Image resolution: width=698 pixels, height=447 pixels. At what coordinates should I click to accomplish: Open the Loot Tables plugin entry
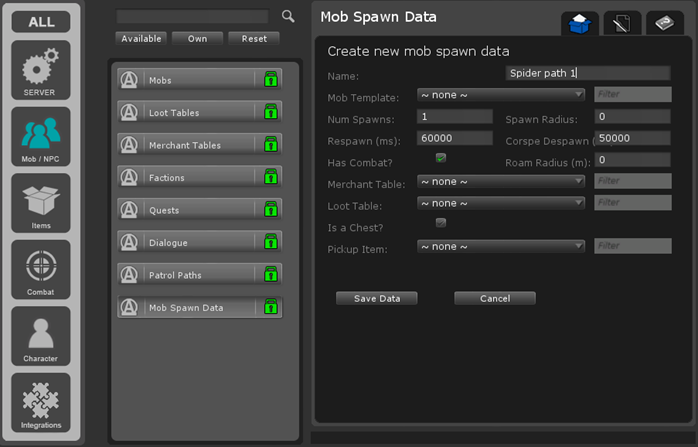click(x=199, y=113)
